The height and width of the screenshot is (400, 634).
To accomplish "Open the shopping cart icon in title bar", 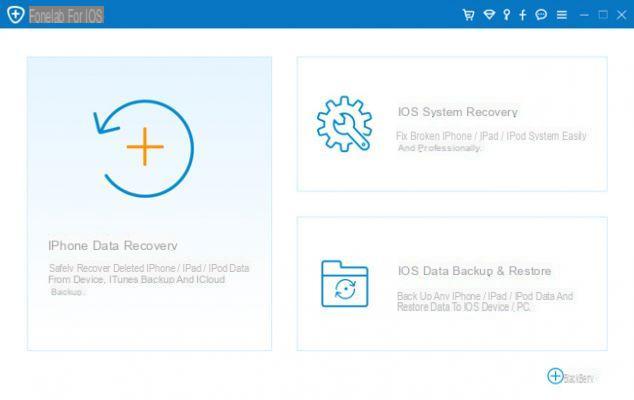I will [468, 15].
